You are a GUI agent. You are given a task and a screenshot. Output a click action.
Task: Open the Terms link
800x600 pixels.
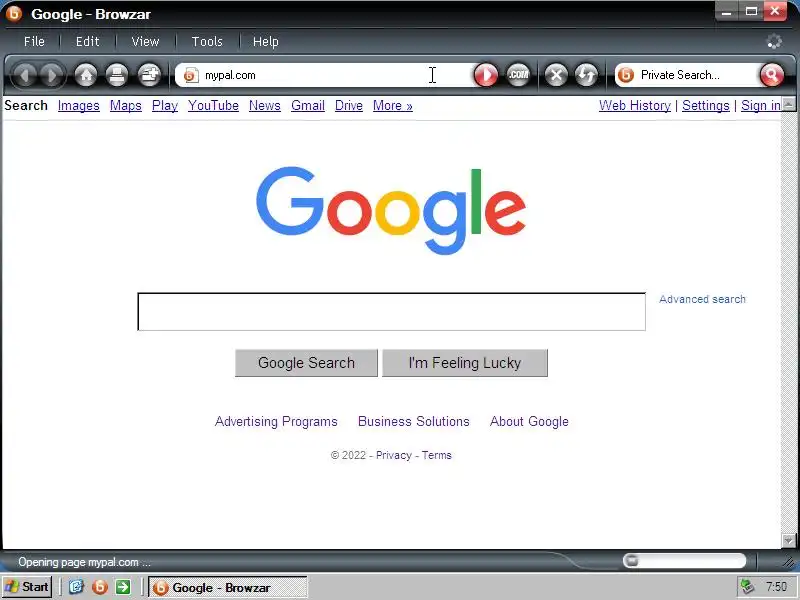436,455
